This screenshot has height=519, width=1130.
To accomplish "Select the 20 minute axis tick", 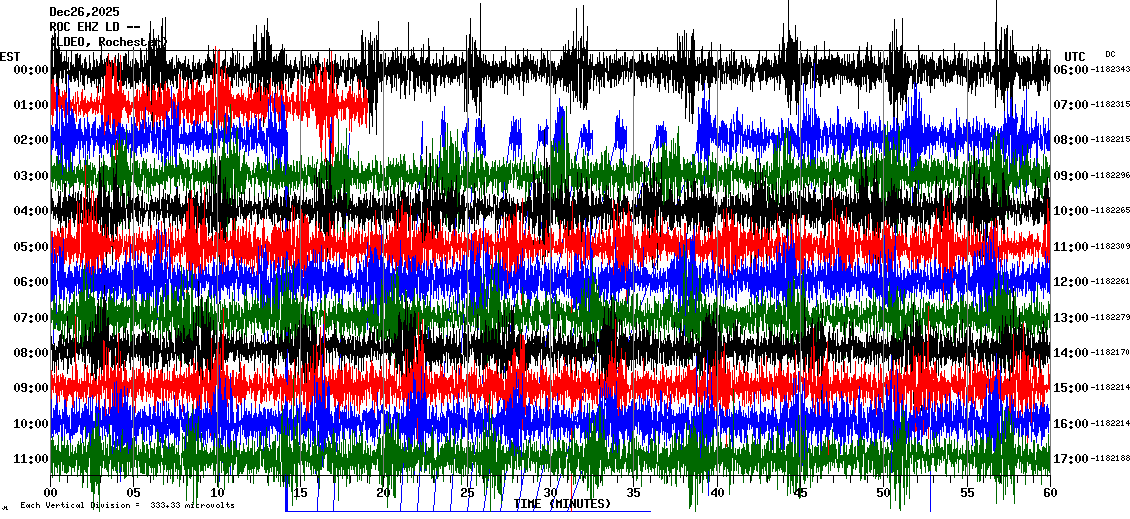I will (384, 493).
